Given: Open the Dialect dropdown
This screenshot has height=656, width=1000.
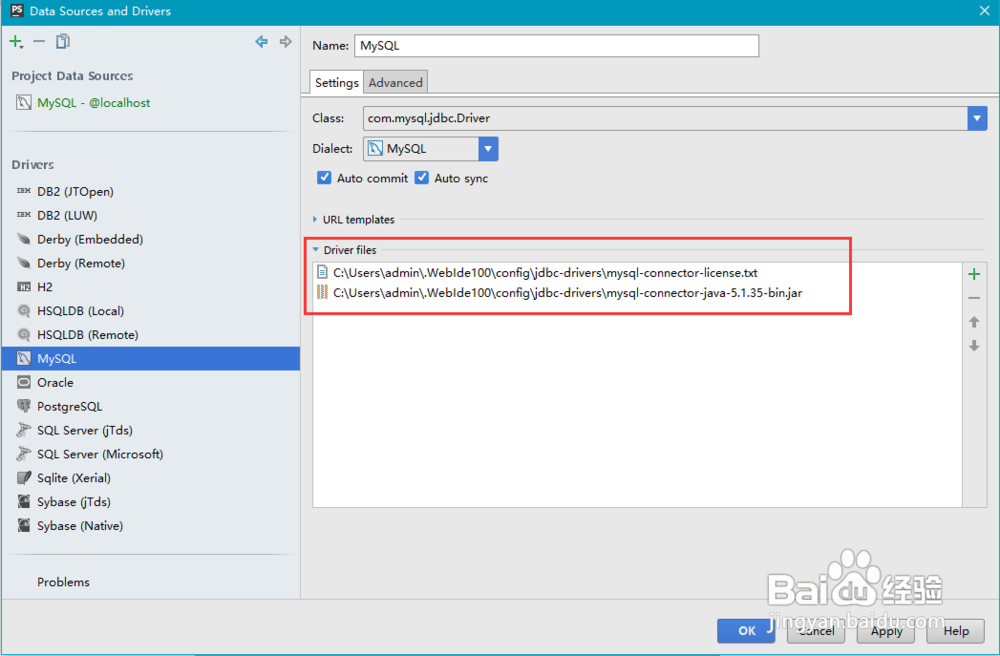Looking at the screenshot, I should 488,148.
